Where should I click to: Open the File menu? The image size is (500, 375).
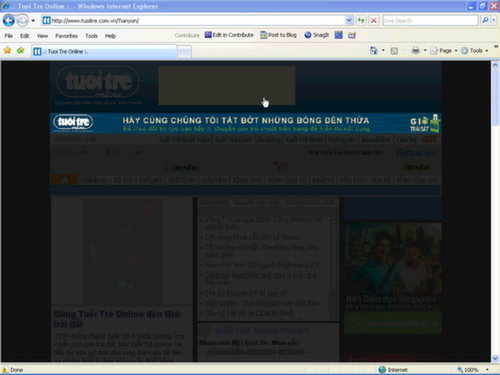[x=9, y=36]
